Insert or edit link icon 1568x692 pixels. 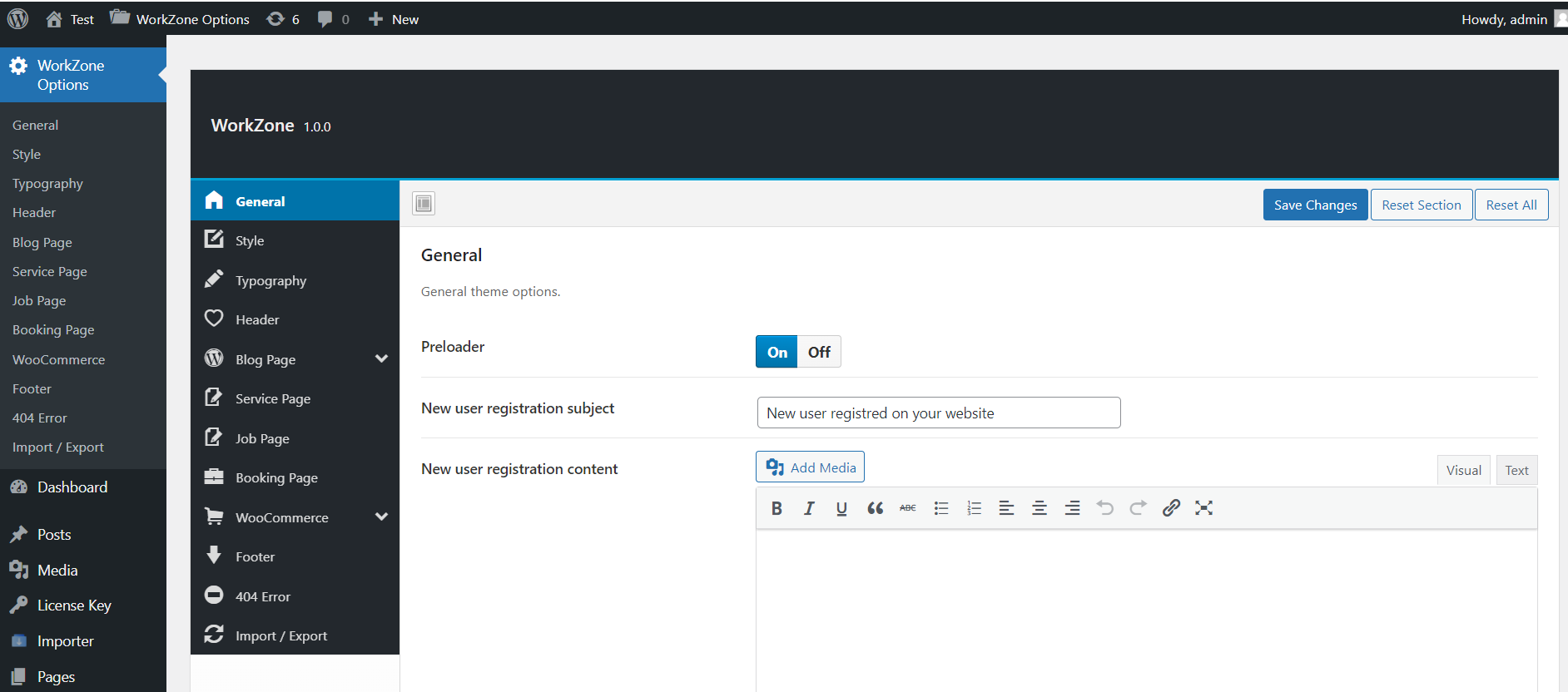(x=1171, y=508)
